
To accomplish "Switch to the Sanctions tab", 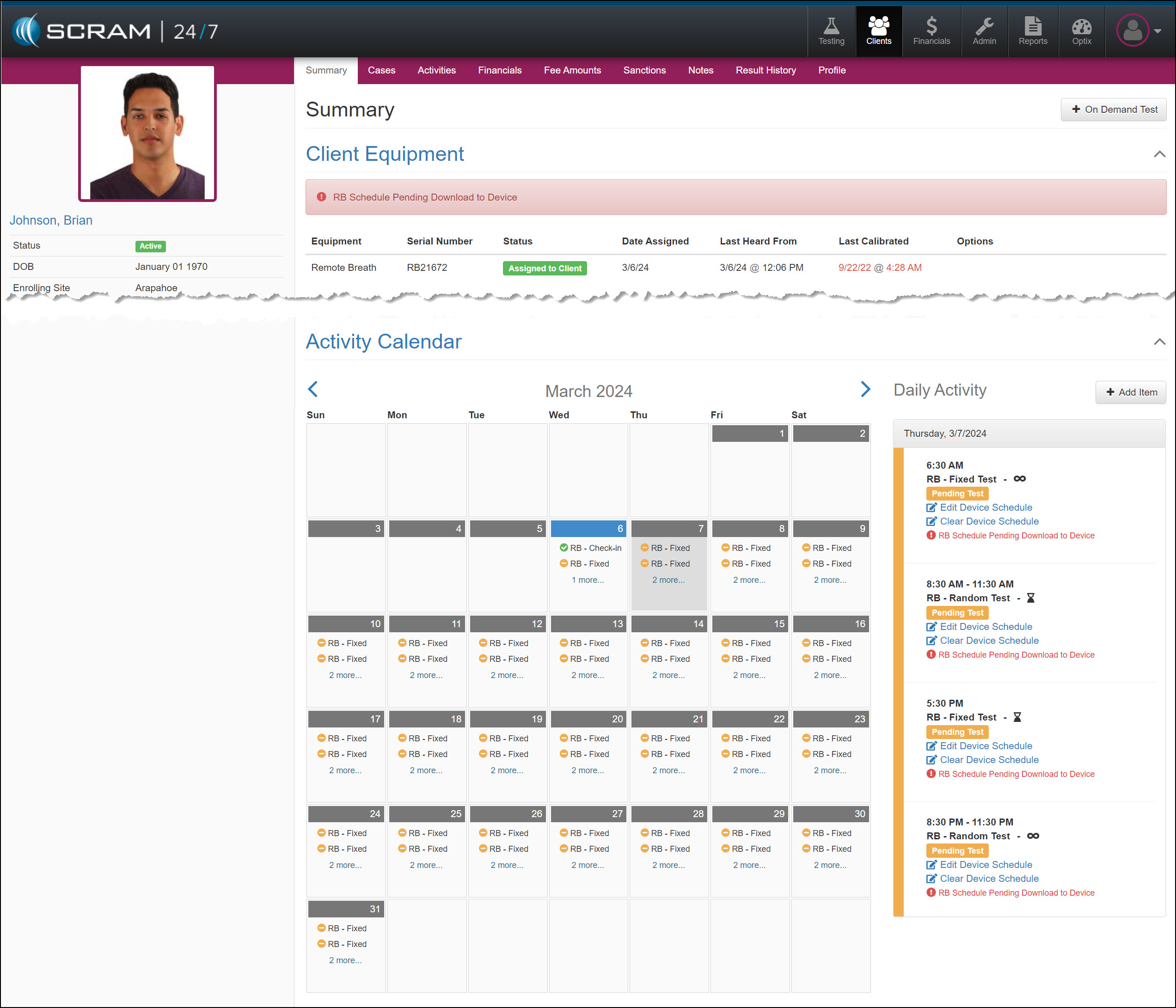I will coord(644,70).
